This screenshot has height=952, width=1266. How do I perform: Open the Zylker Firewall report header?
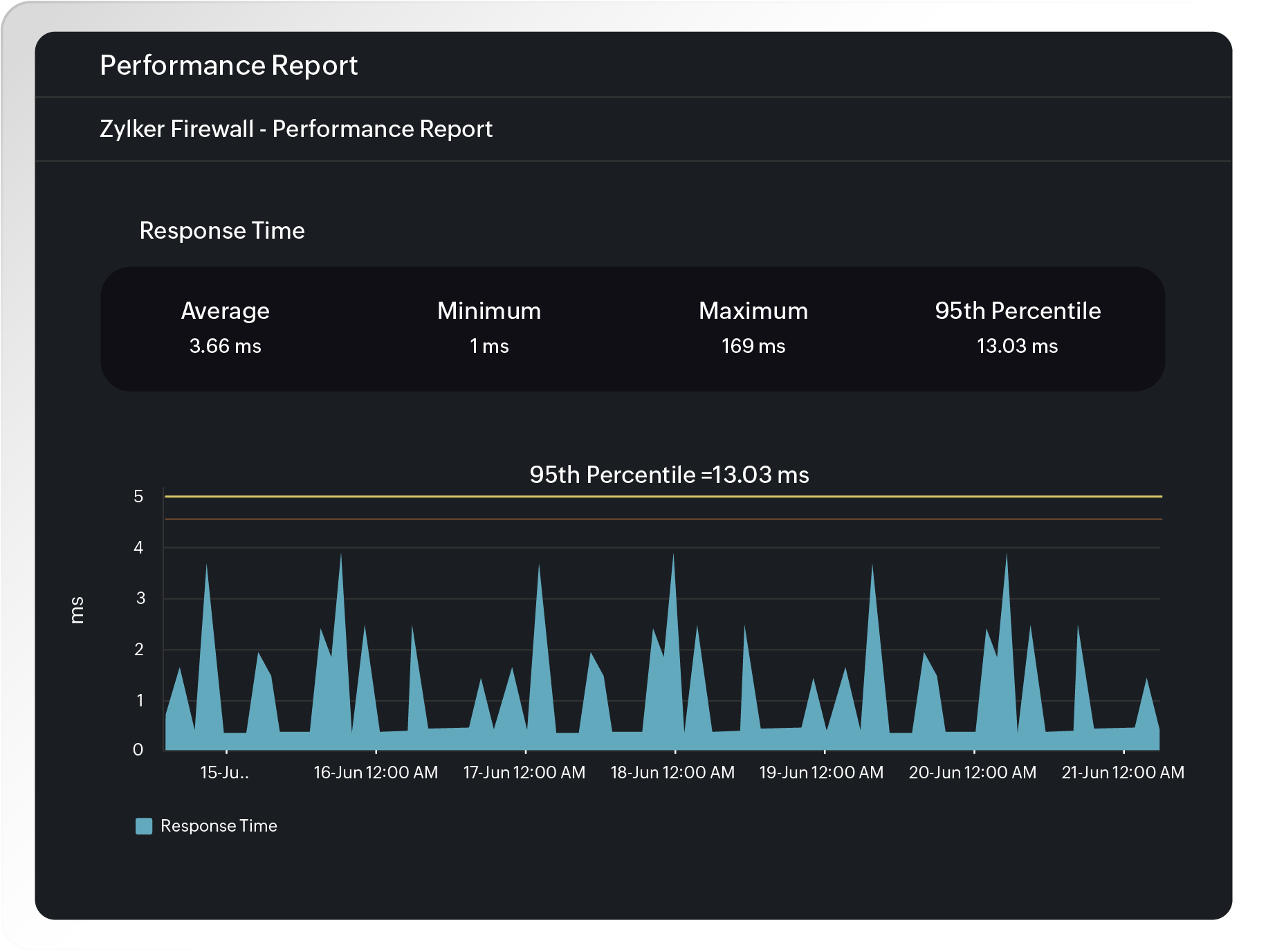point(295,129)
